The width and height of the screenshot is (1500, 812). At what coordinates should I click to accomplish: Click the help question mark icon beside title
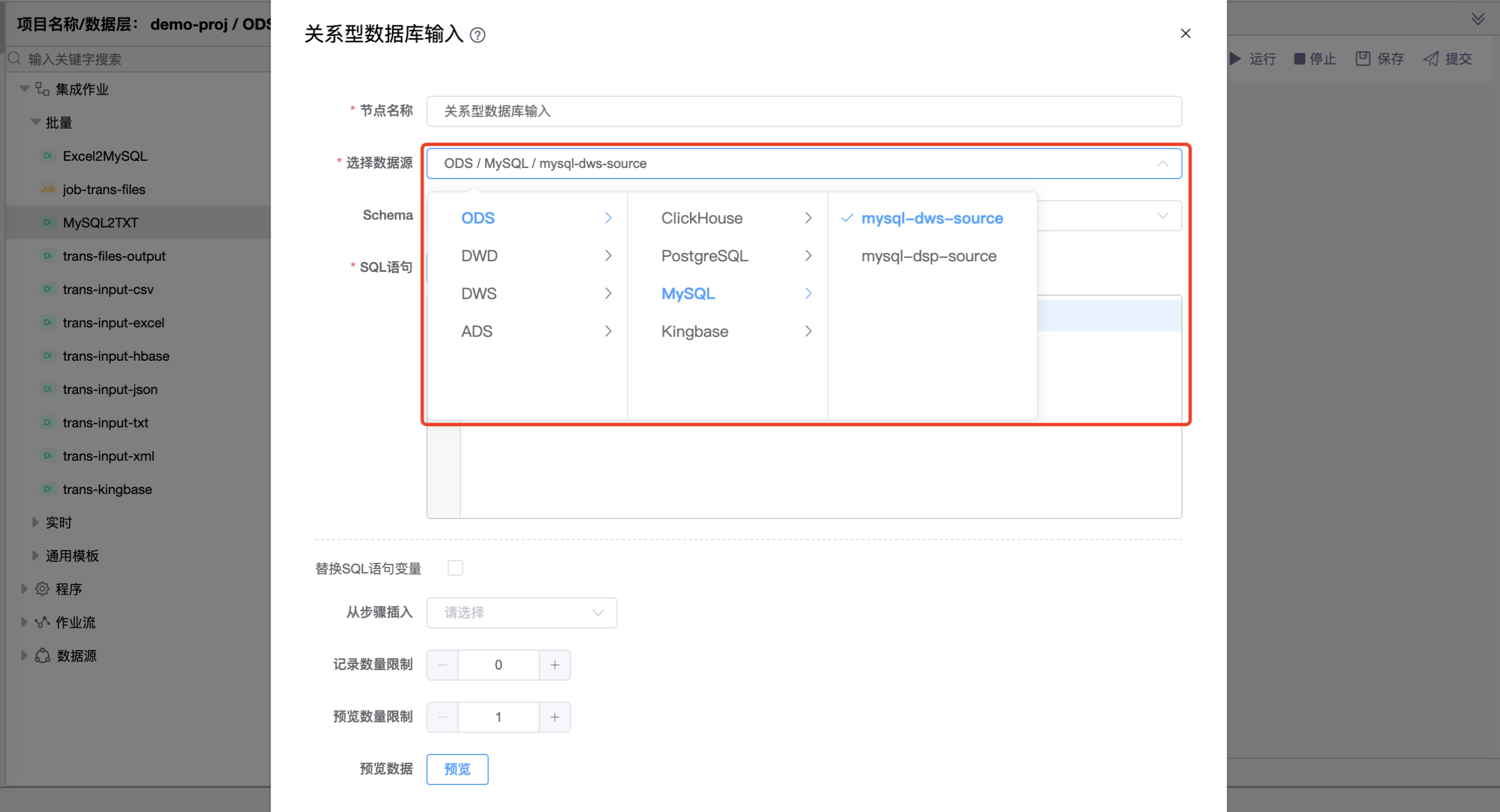click(478, 35)
